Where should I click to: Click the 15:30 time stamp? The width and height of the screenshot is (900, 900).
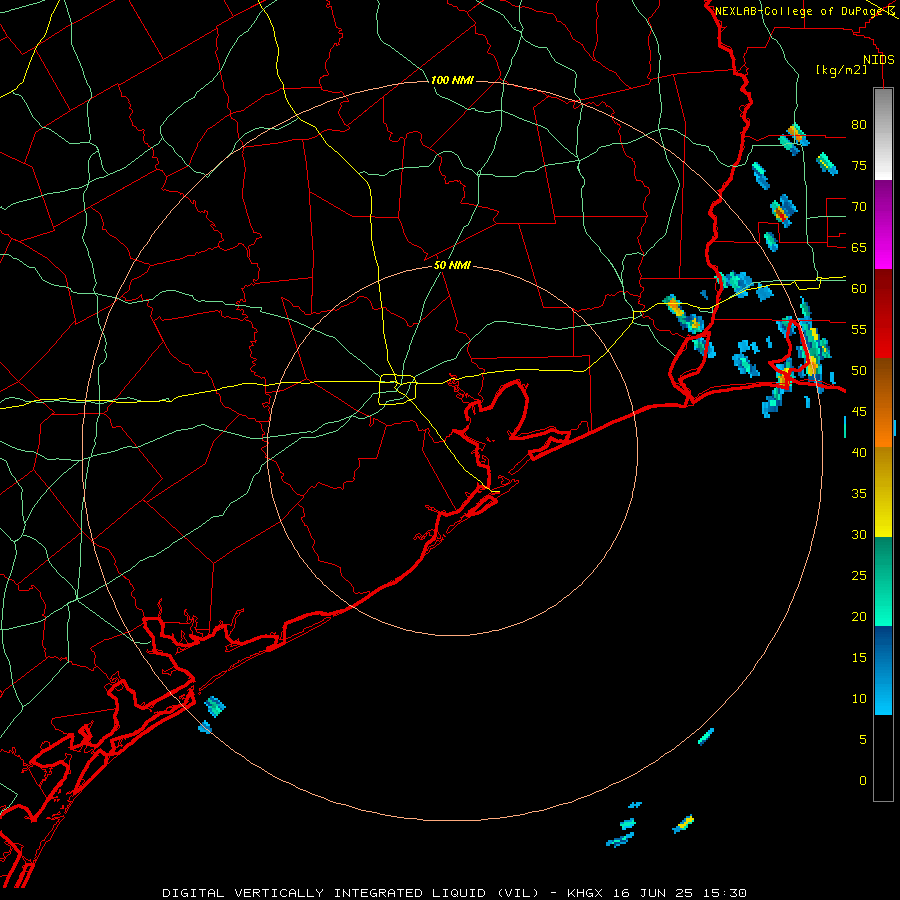pyautogui.click(x=724, y=893)
